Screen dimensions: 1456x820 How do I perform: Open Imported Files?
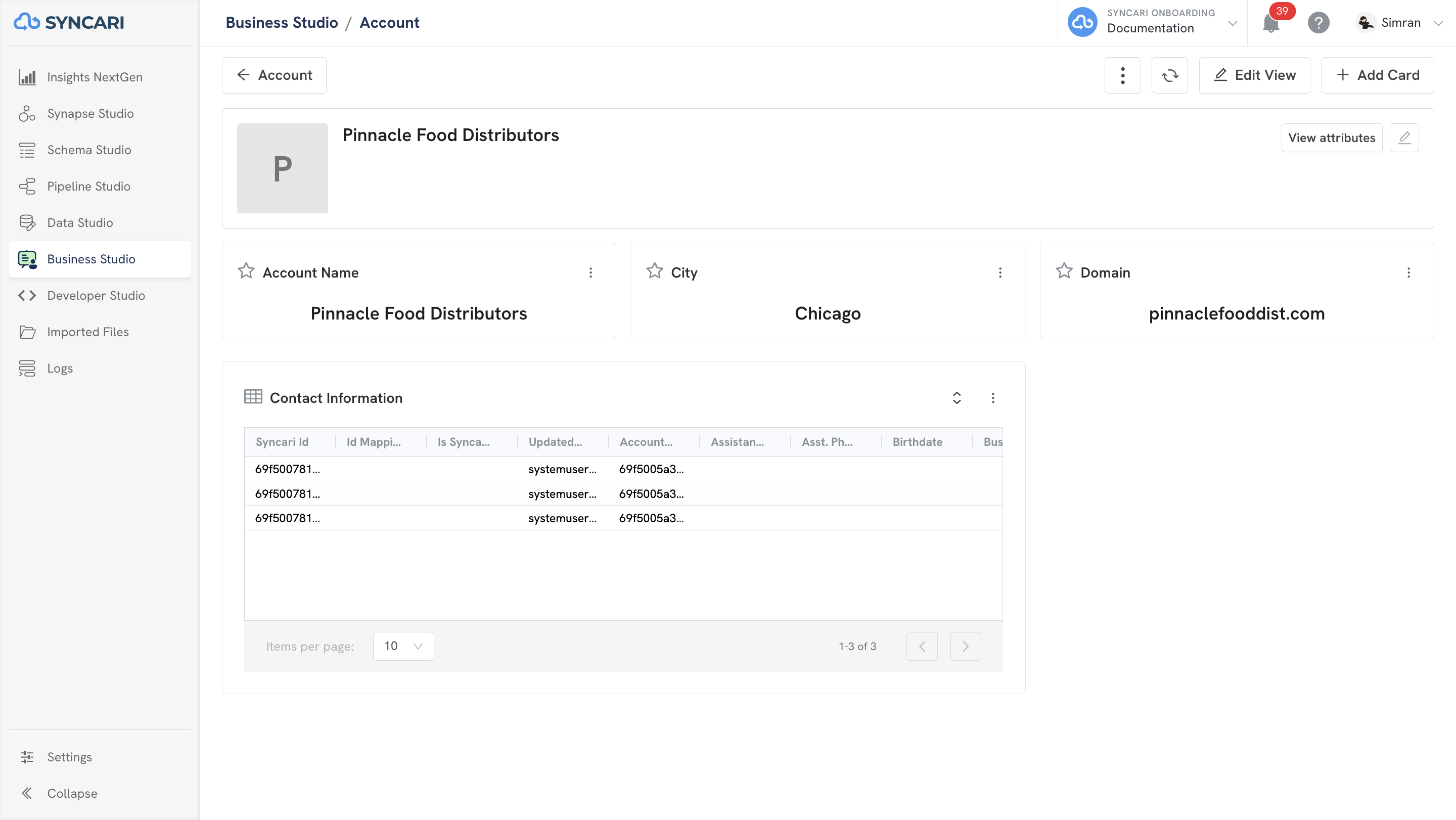tap(100, 332)
